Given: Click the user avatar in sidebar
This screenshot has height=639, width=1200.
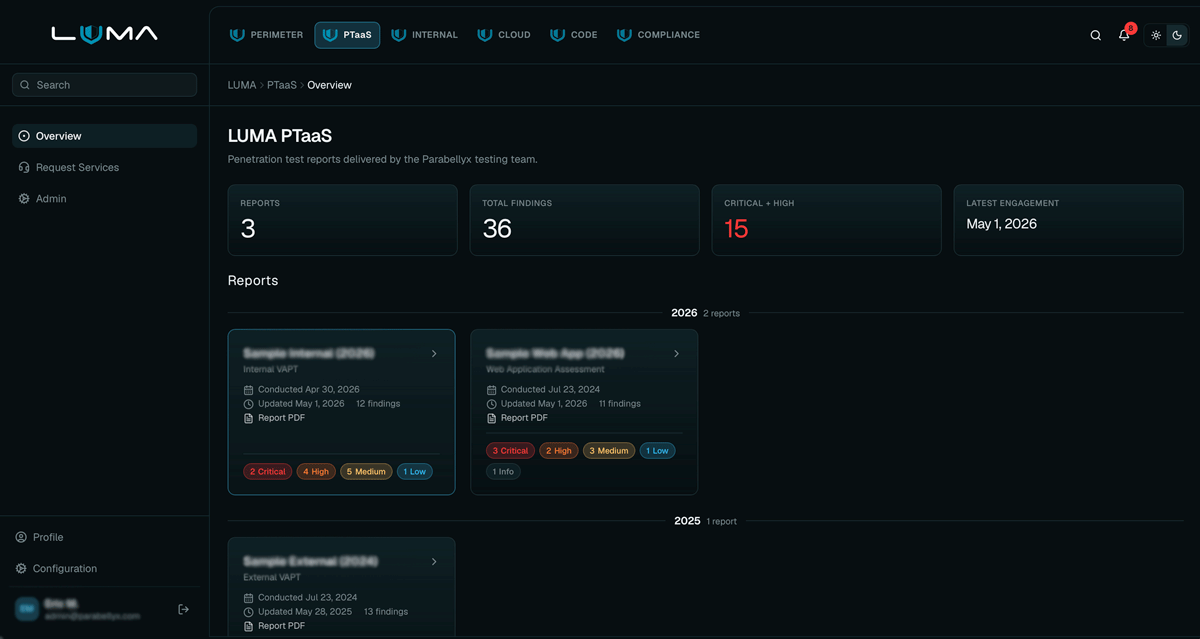Looking at the screenshot, I should tap(26, 609).
